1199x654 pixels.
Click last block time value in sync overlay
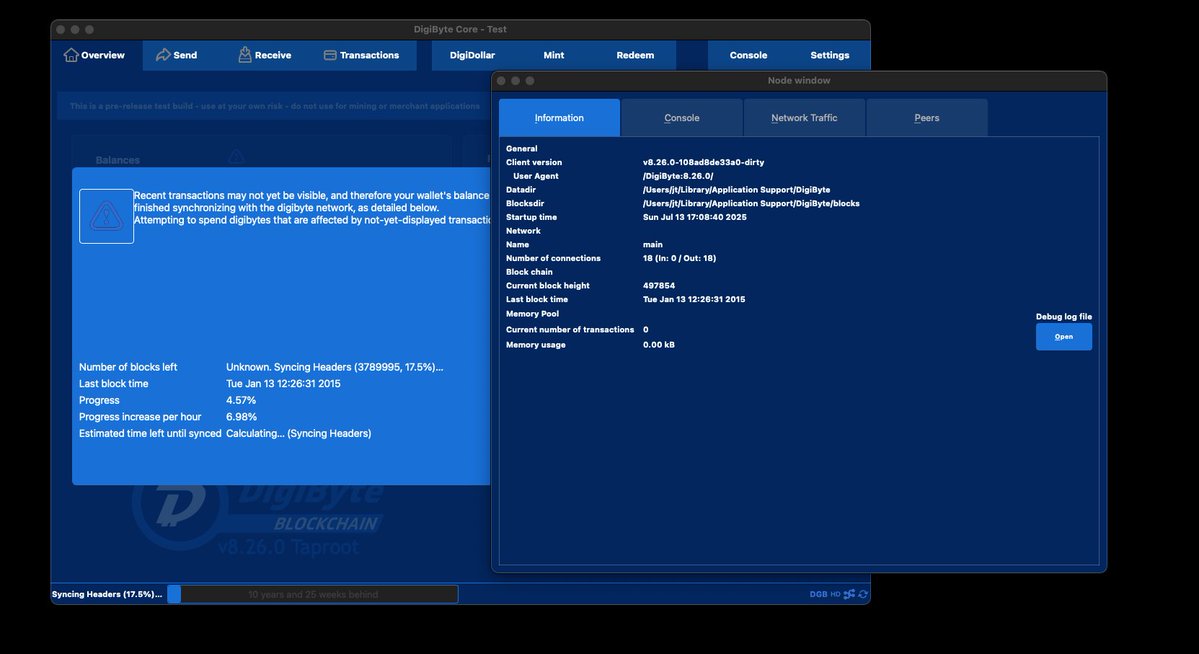point(283,384)
